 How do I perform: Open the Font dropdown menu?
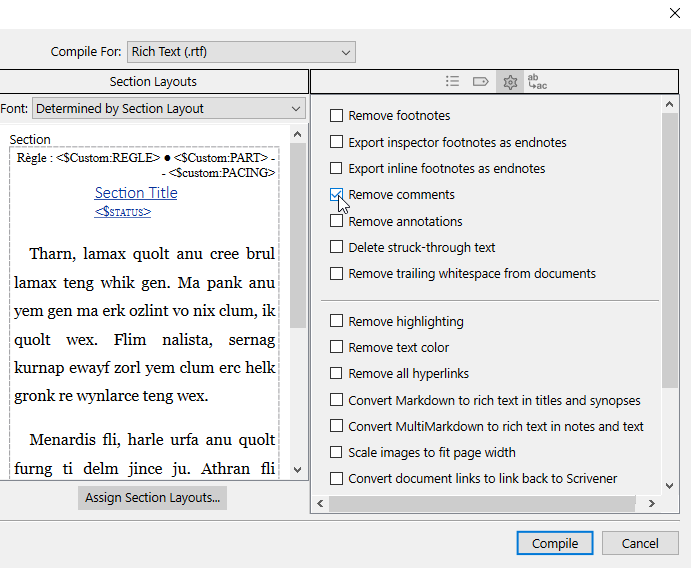tap(169, 108)
